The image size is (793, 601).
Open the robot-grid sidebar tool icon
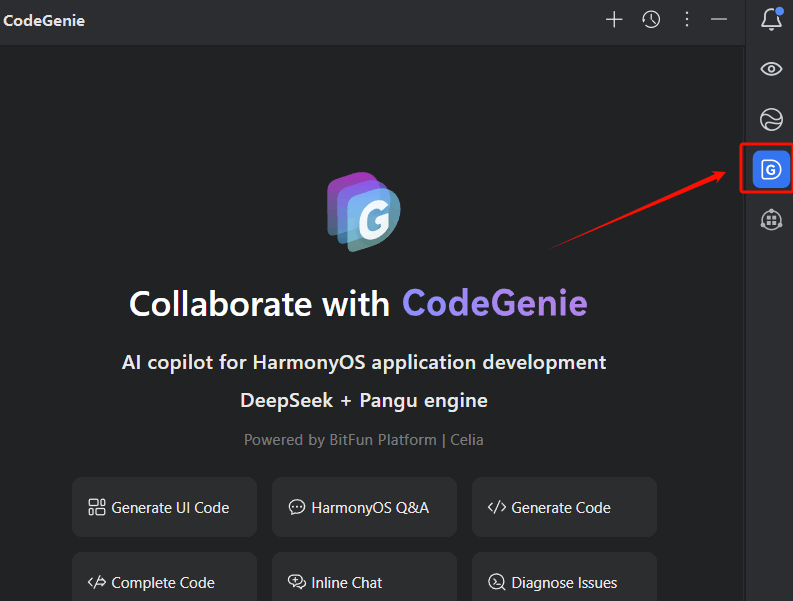(x=771, y=220)
